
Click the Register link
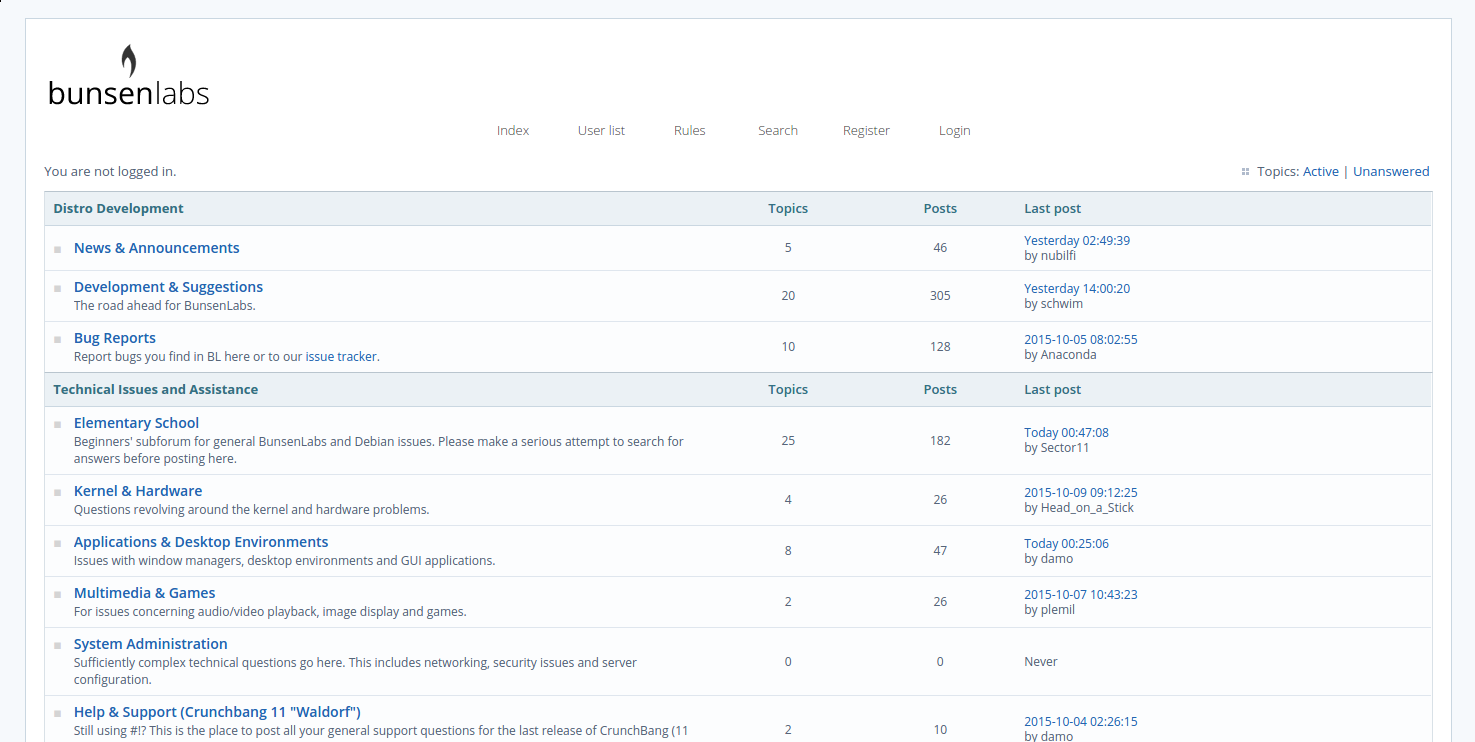(x=866, y=130)
